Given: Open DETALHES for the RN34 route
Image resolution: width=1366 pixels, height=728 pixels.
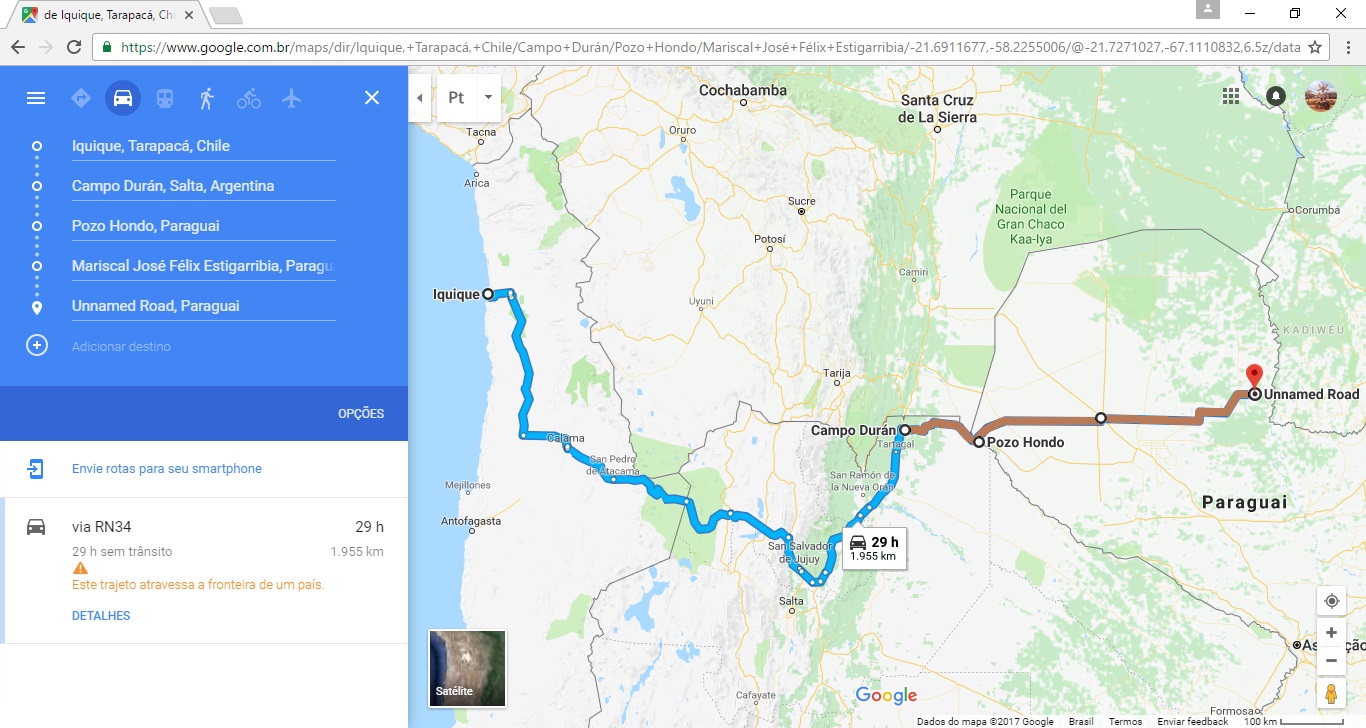Looking at the screenshot, I should 101,616.
